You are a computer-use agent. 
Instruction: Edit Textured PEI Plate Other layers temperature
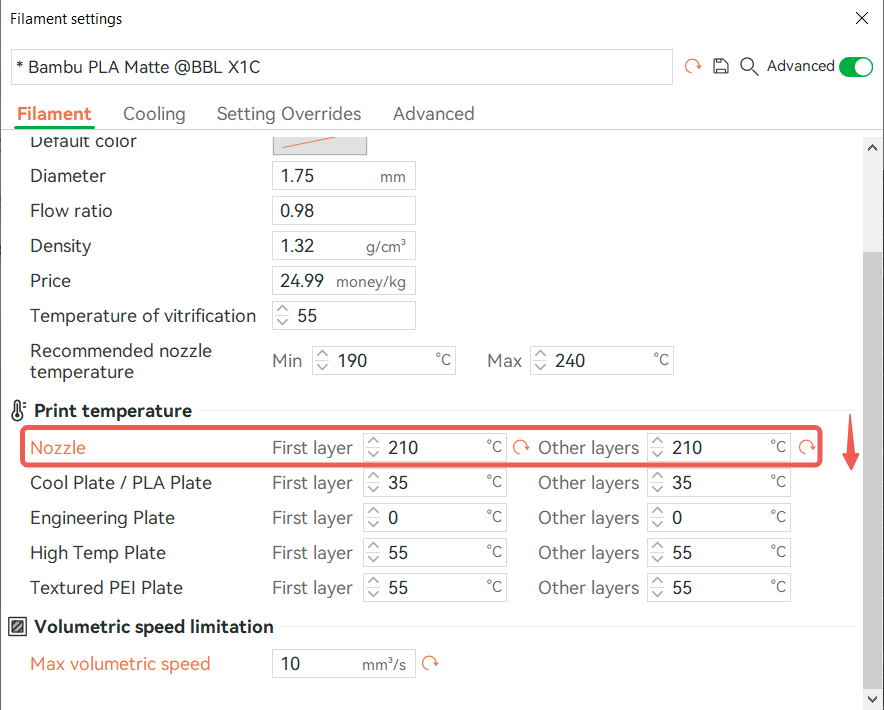pyautogui.click(x=719, y=588)
